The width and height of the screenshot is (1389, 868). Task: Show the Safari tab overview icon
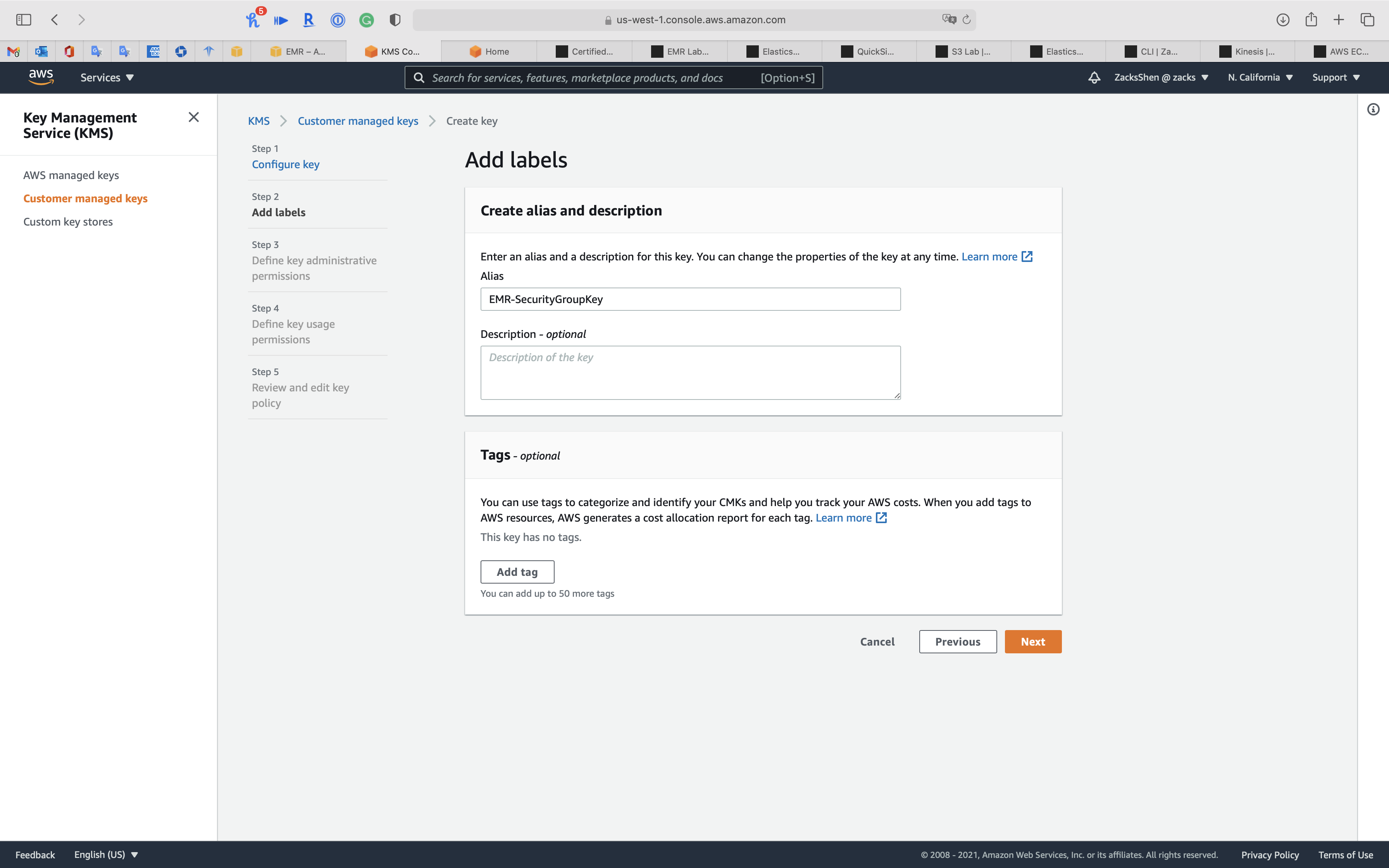pyautogui.click(x=1367, y=20)
